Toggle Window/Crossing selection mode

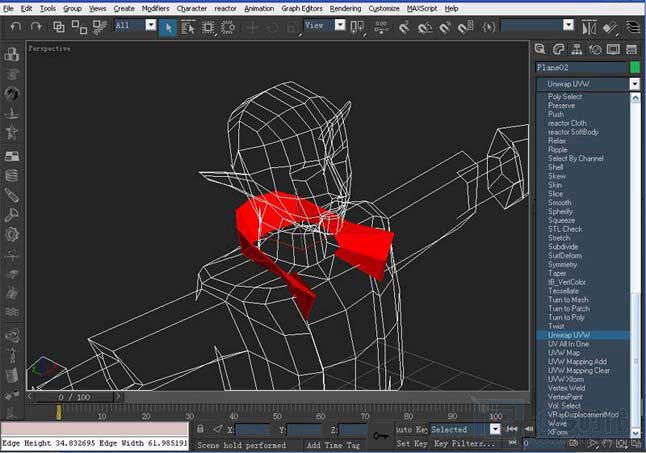[x=228, y=28]
